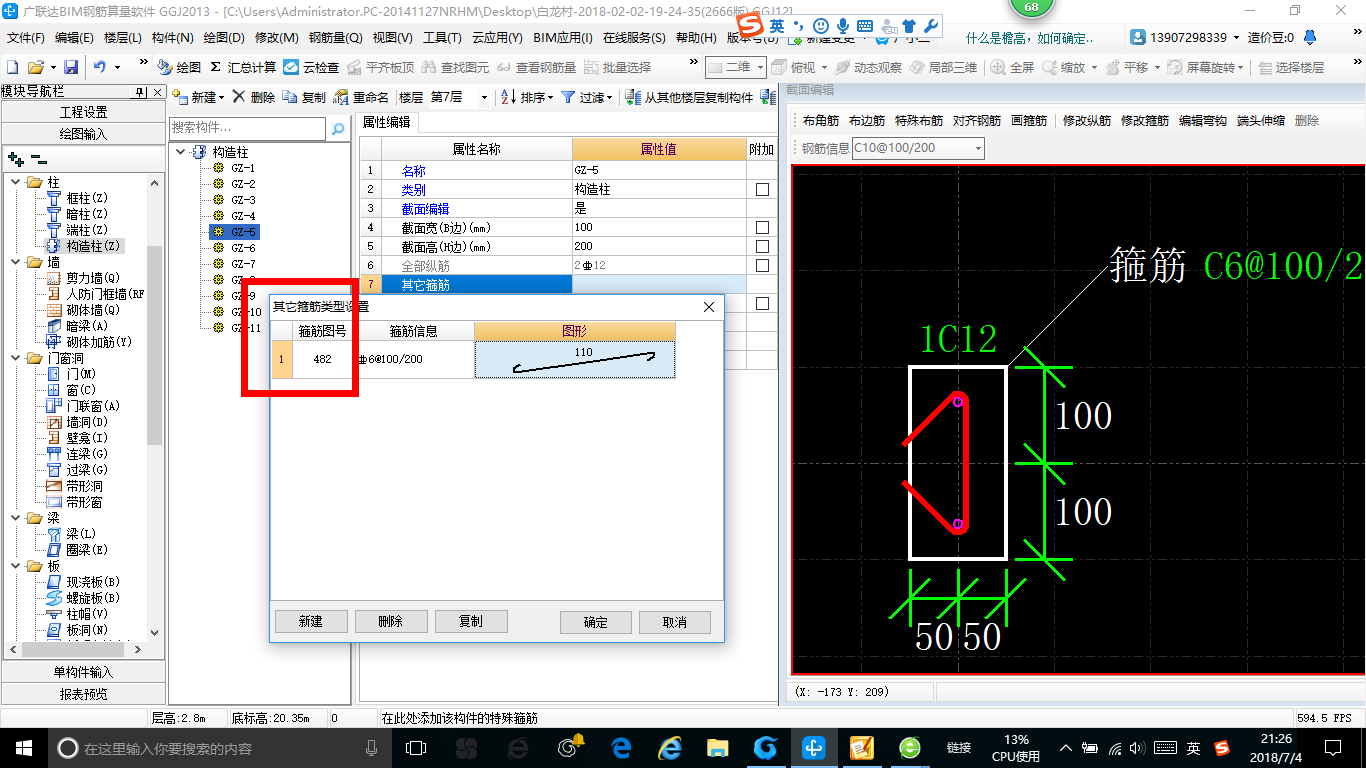Open file with the folder icon

(x=35, y=67)
